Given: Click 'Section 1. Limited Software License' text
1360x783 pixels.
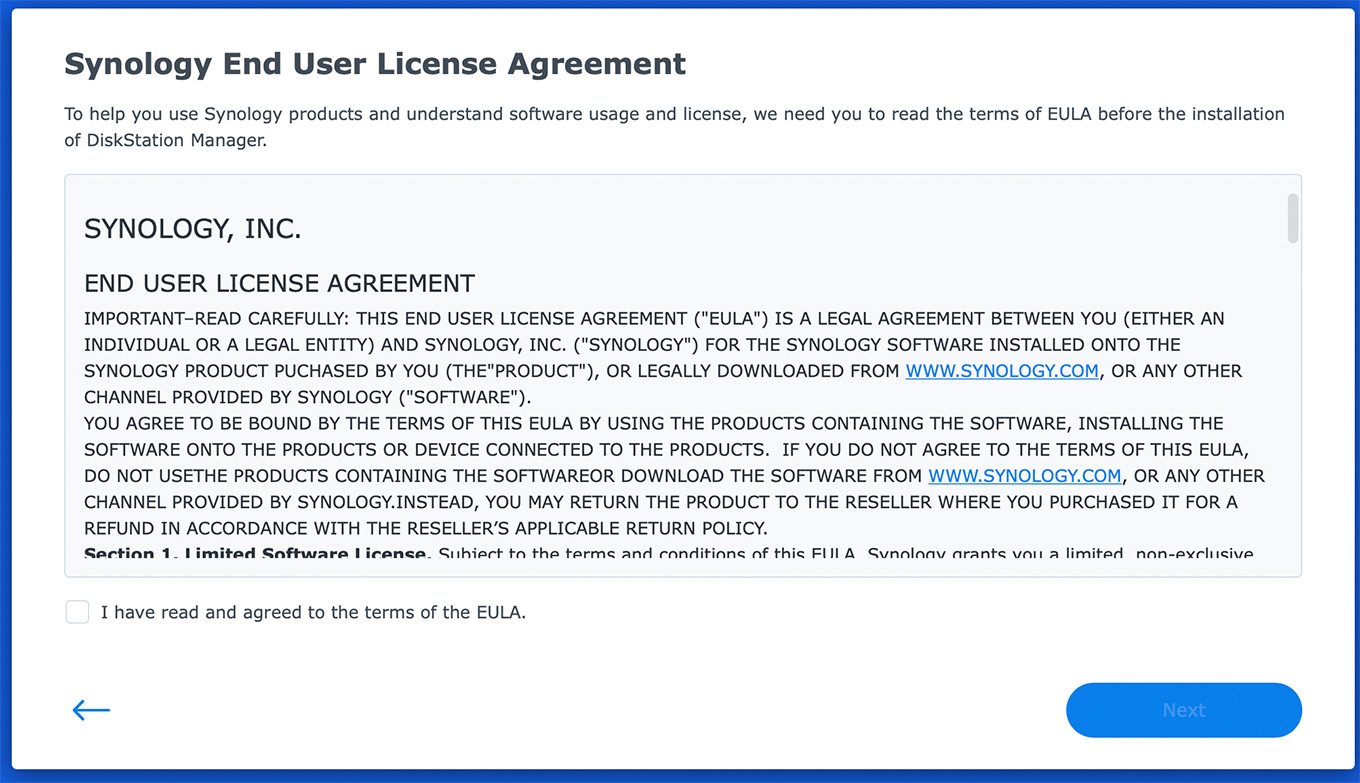Looking at the screenshot, I should pos(257,555).
